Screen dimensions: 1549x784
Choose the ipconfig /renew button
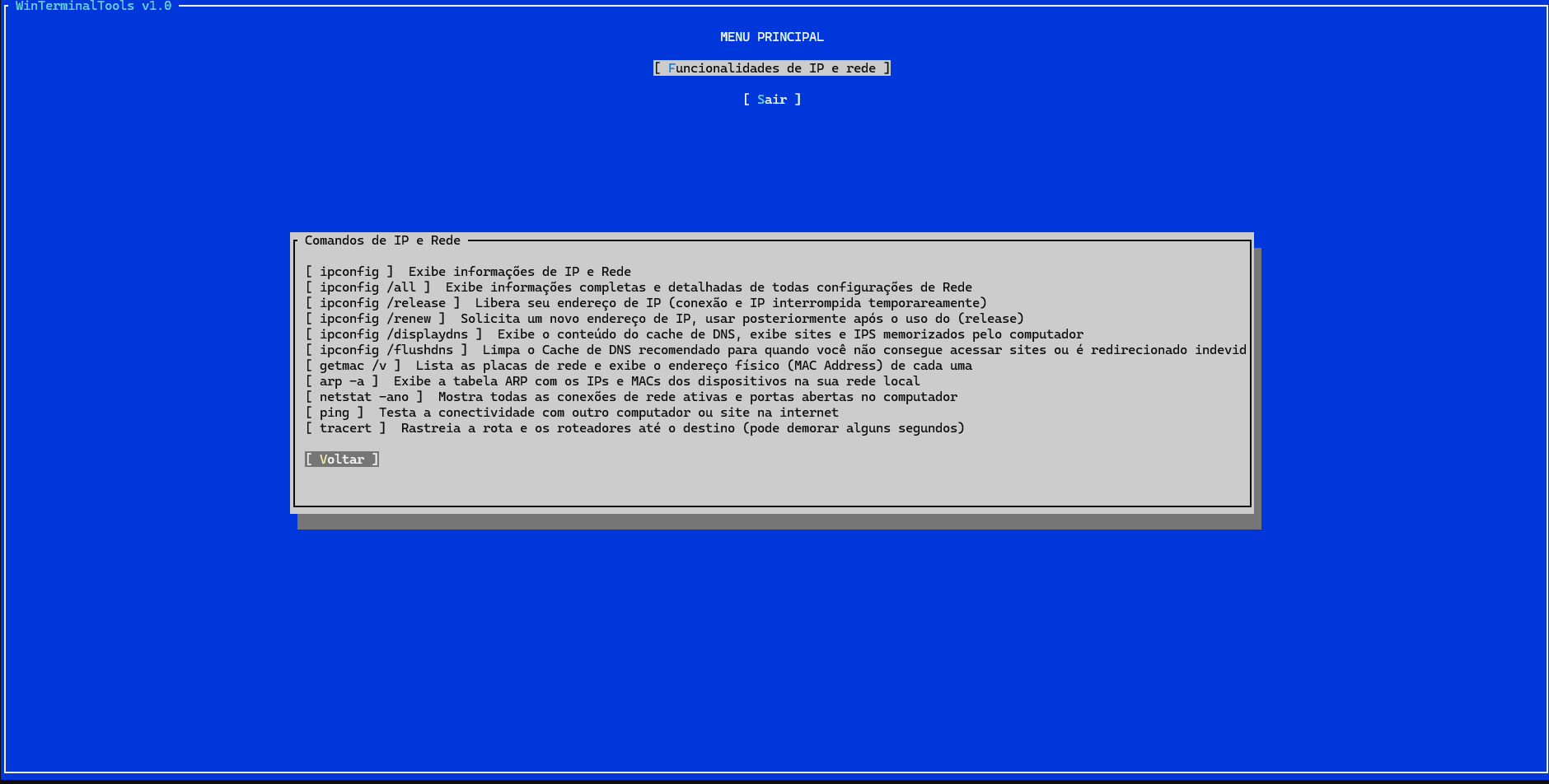click(376, 319)
